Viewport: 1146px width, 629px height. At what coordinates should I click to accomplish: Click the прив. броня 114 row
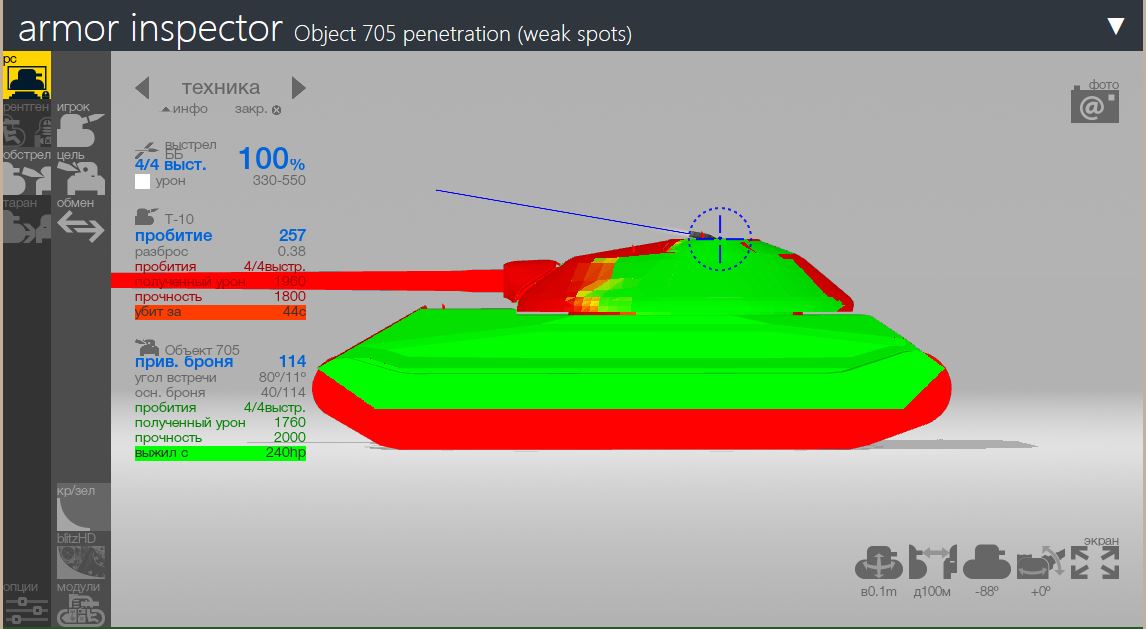click(220, 362)
